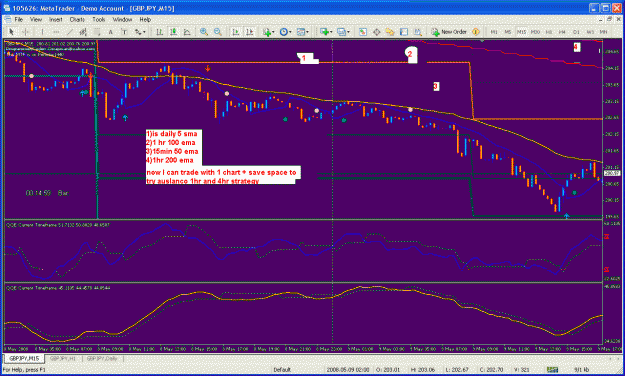
Task: Click the L: 202.67 low price
Action: [x=457, y=370]
